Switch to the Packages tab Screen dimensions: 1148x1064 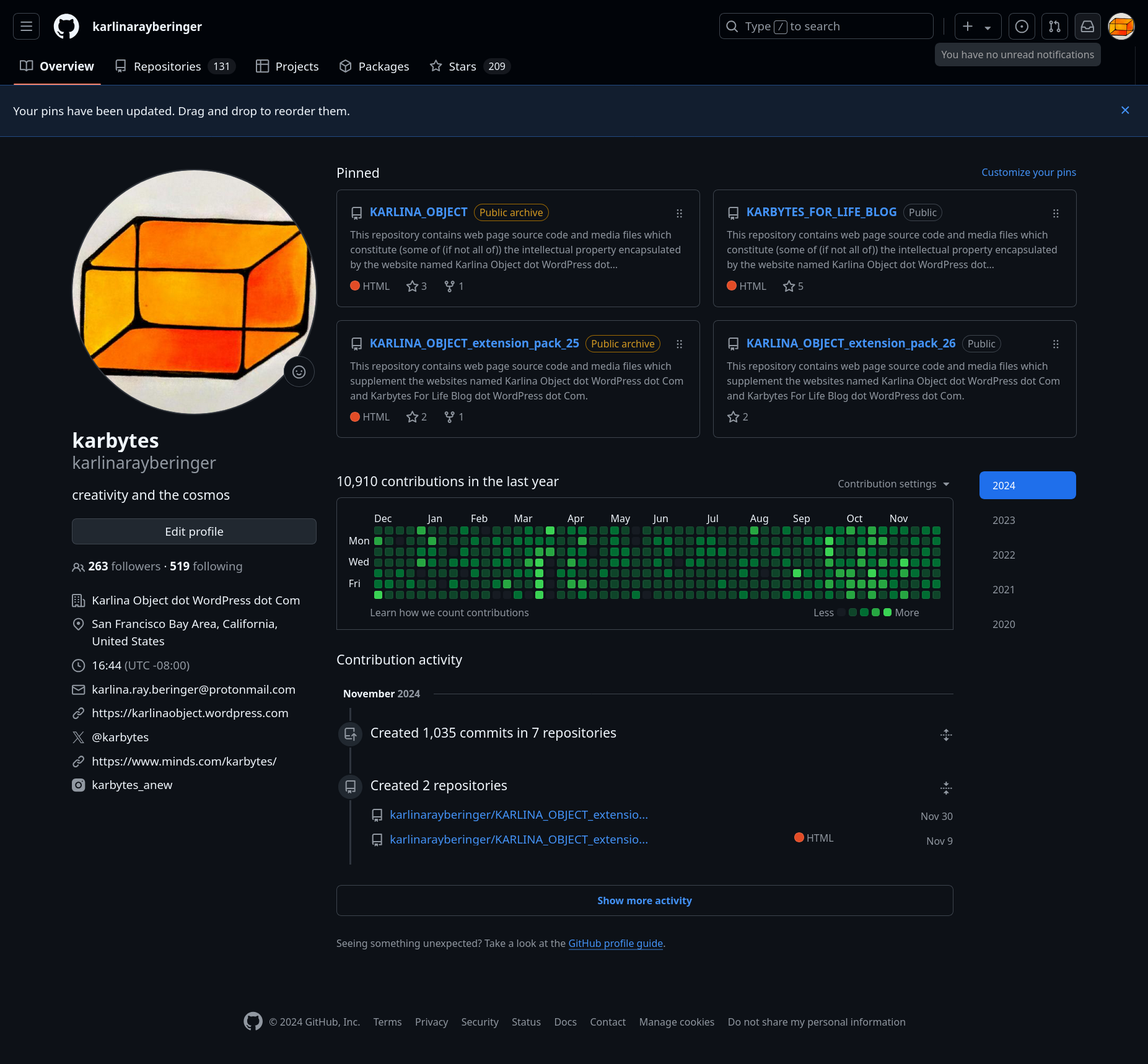tap(374, 66)
